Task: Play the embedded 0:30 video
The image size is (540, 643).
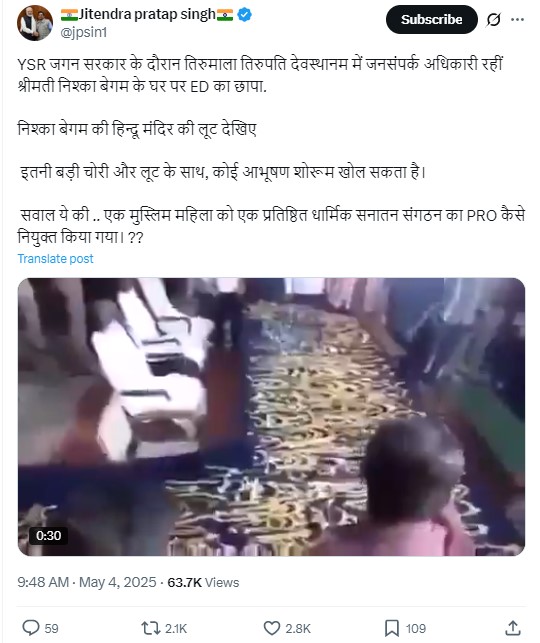Action: (271, 417)
